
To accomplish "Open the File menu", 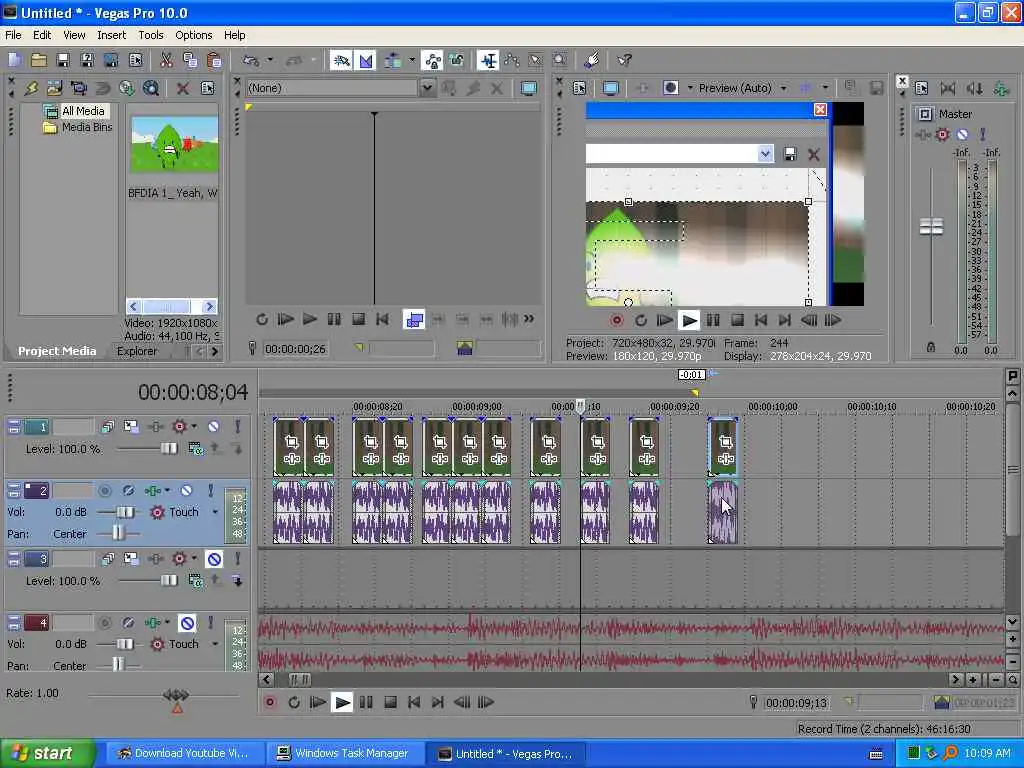I will pyautogui.click(x=13, y=35).
